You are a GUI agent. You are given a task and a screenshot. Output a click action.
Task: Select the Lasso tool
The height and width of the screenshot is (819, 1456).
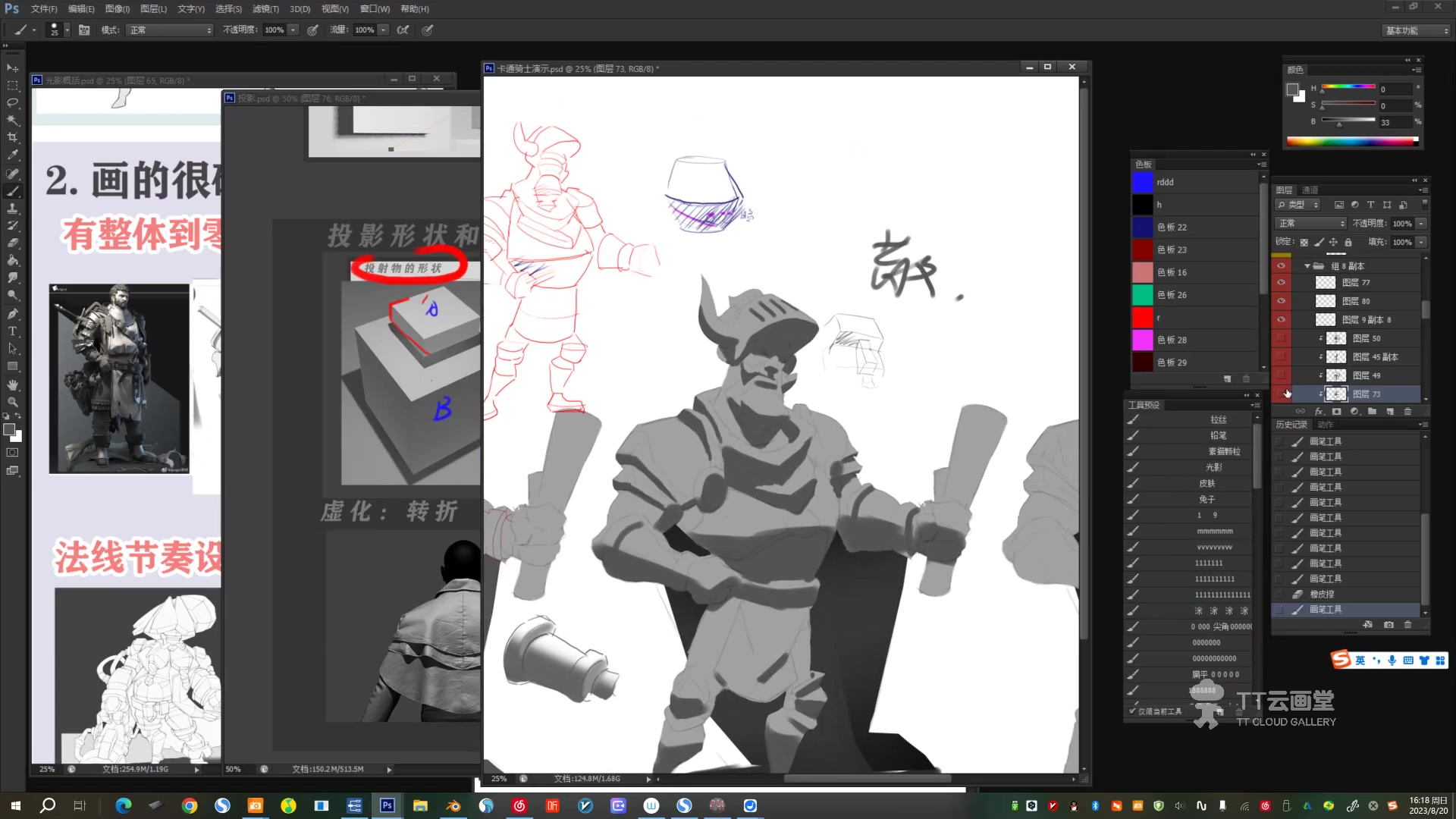pos(13,103)
